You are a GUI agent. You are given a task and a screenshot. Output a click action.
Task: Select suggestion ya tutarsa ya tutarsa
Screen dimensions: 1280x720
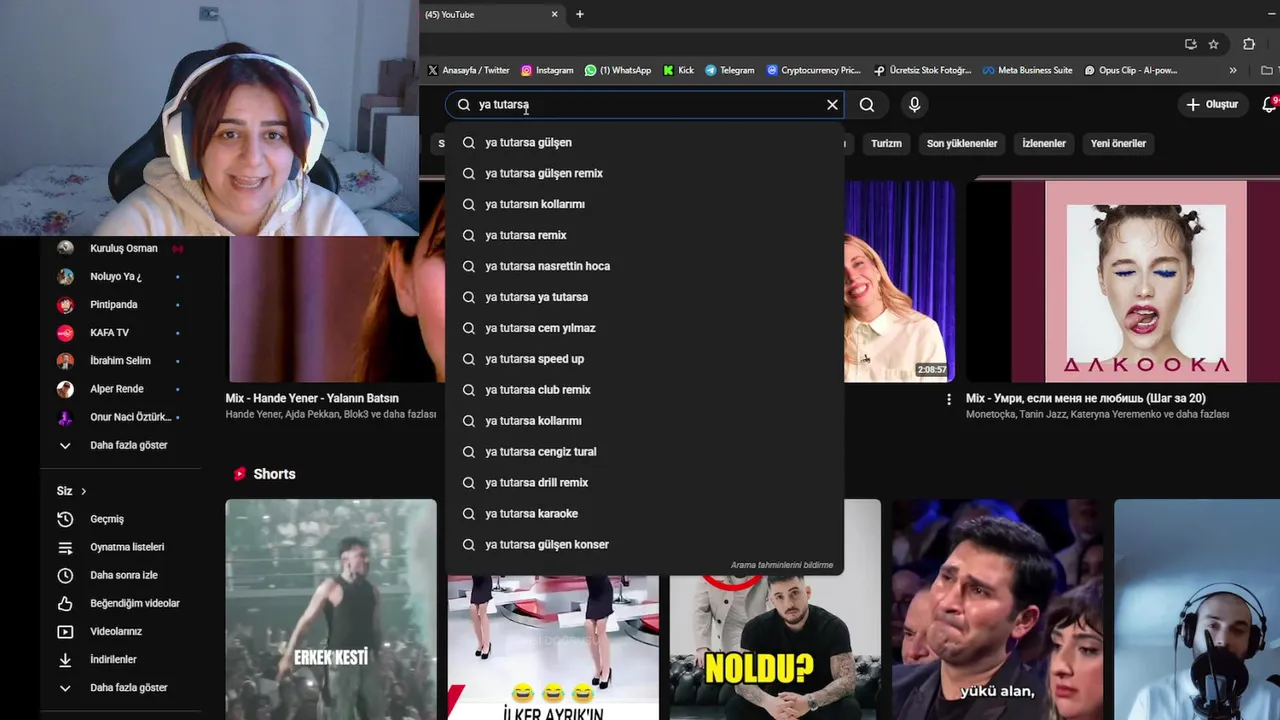[x=644, y=297]
